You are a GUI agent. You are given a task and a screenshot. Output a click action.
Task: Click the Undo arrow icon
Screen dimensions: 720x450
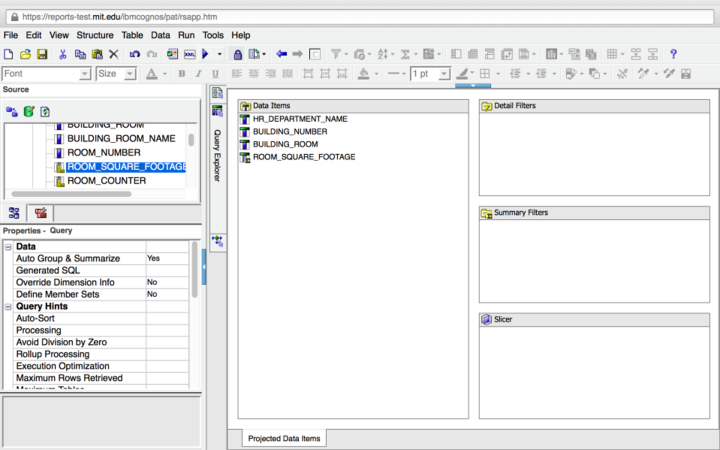(x=134, y=54)
